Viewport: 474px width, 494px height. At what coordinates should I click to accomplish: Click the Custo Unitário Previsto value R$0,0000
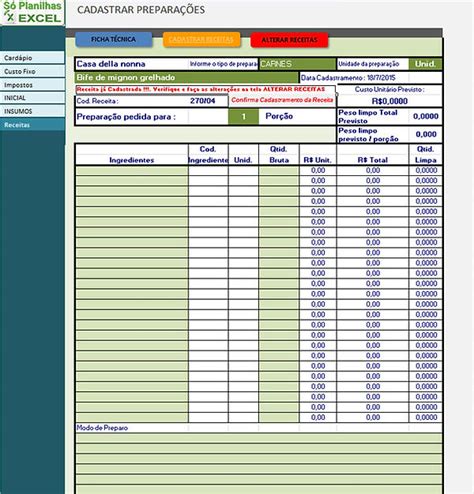pos(390,101)
